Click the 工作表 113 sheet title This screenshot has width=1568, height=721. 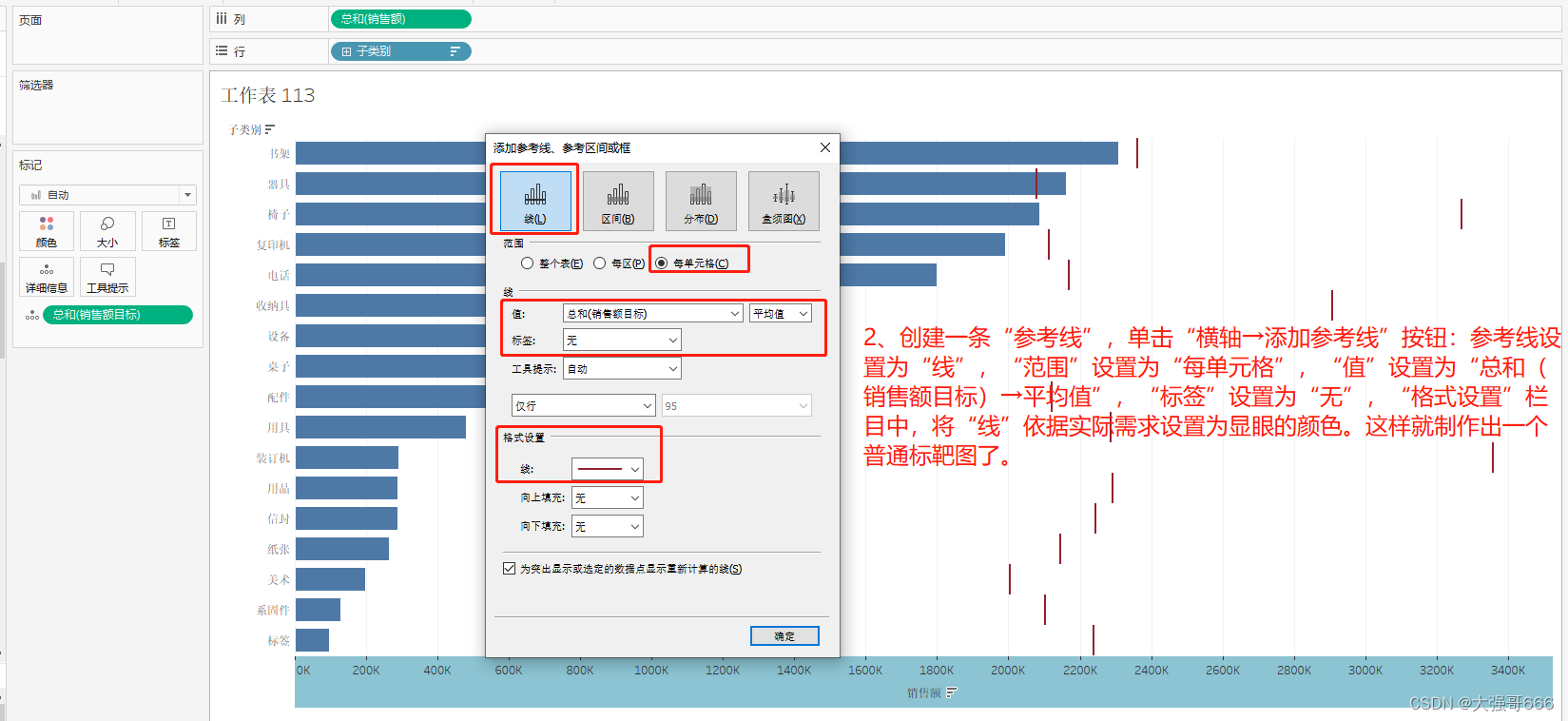point(267,95)
